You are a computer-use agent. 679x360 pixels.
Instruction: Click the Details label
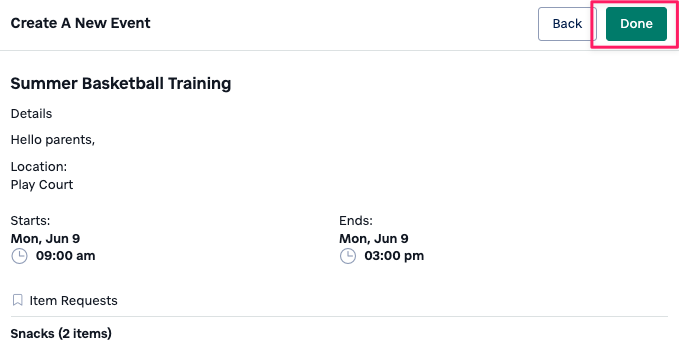(x=31, y=114)
